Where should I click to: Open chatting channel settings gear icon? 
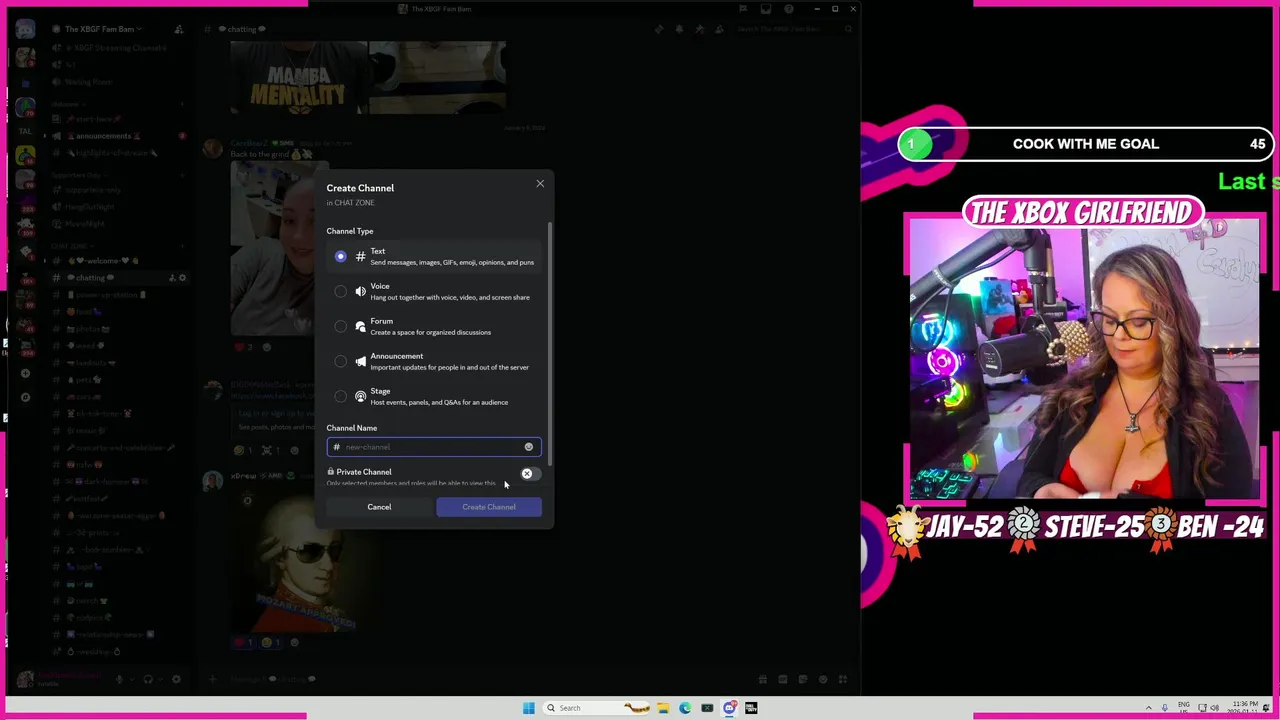(182, 278)
